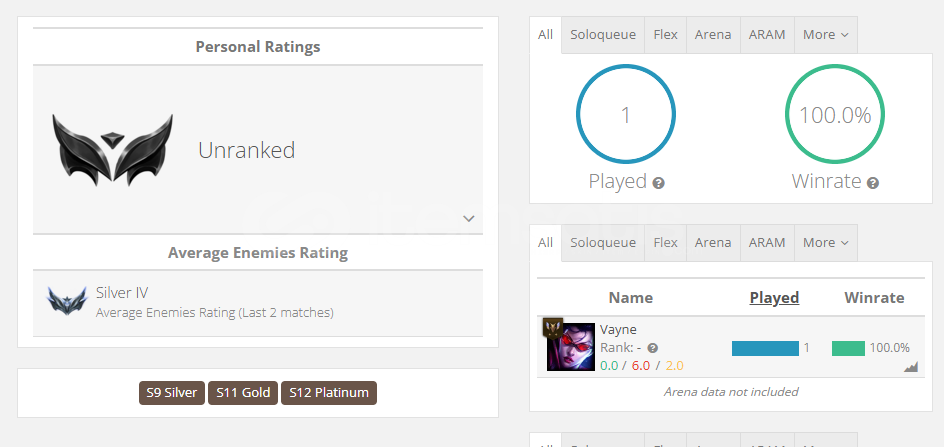The width and height of the screenshot is (944, 447).
Task: Click the S12 Platinum season badge
Action: point(329,393)
